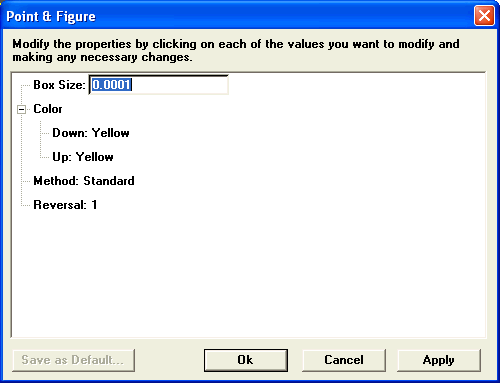Apply the Point & Figure settings

coord(439,360)
